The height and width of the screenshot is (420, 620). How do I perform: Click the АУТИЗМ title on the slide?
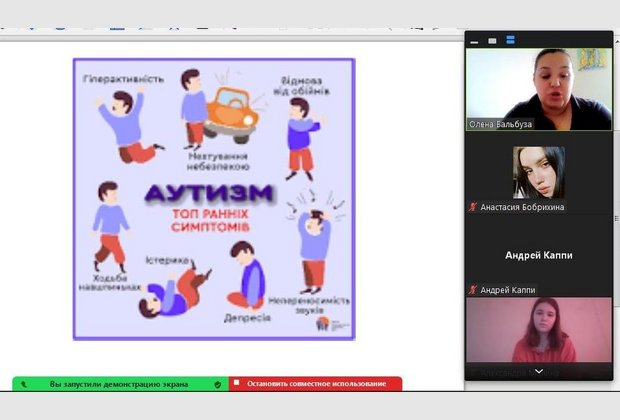pyautogui.click(x=208, y=194)
